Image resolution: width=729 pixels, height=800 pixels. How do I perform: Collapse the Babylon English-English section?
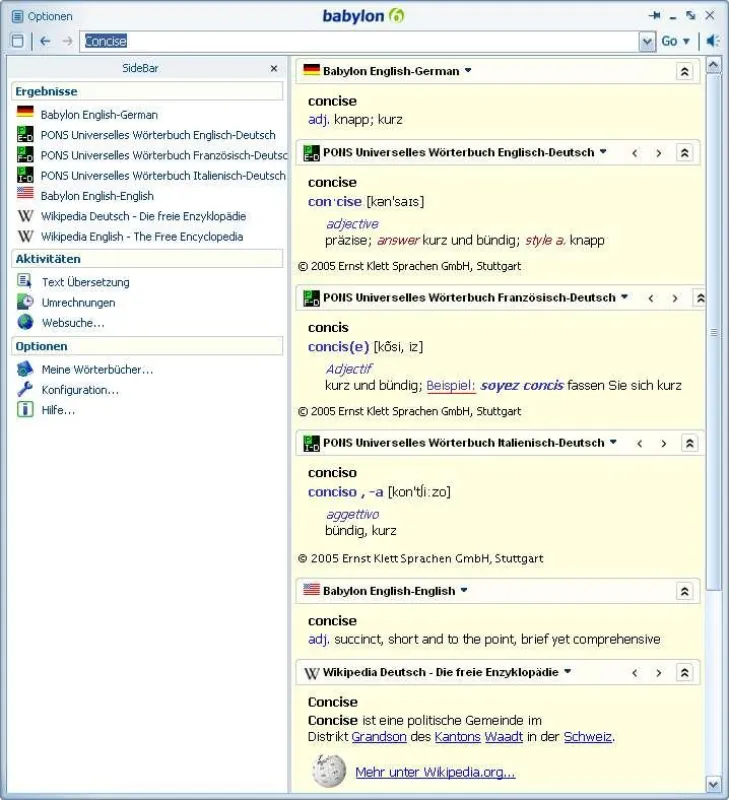point(685,591)
